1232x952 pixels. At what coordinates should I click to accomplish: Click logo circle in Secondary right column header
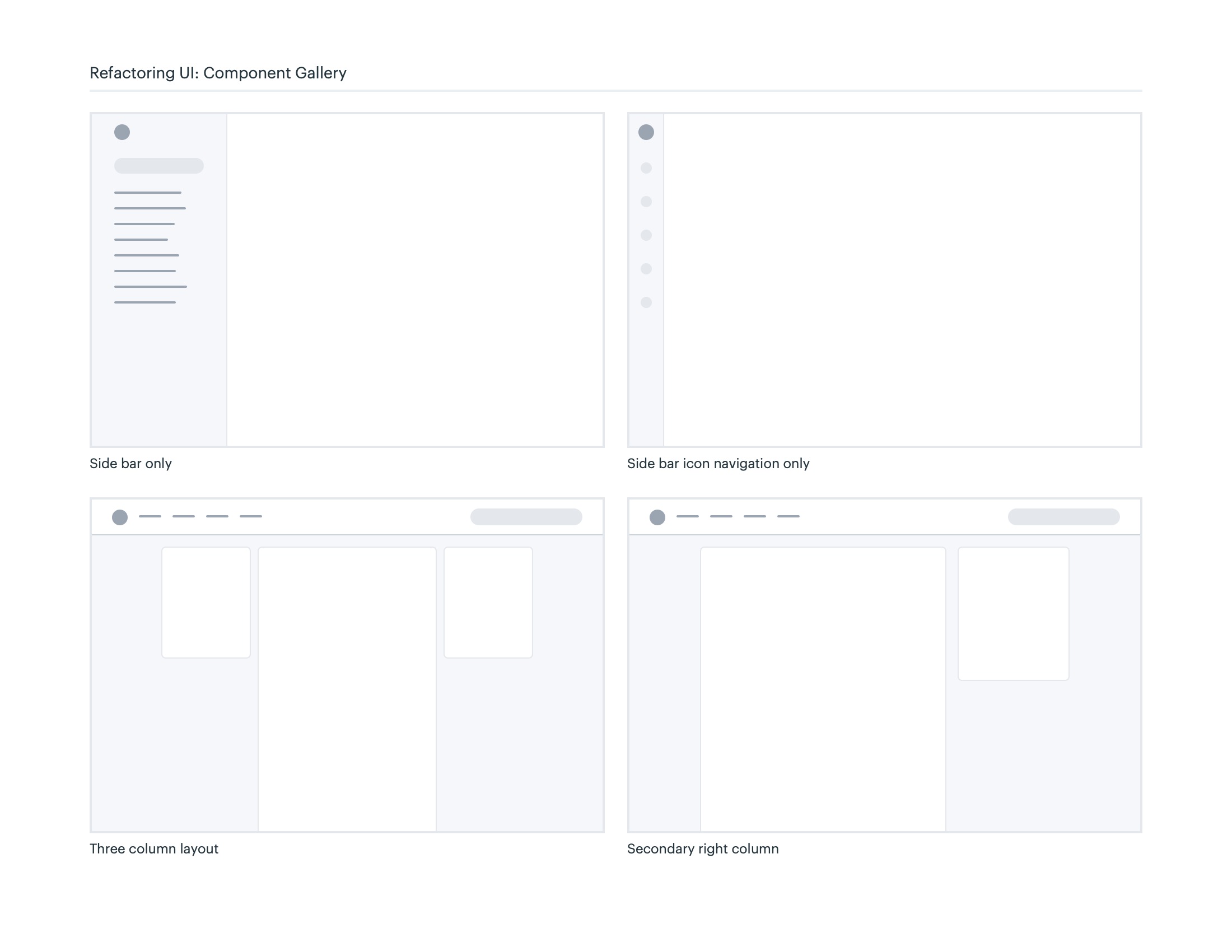click(x=657, y=517)
